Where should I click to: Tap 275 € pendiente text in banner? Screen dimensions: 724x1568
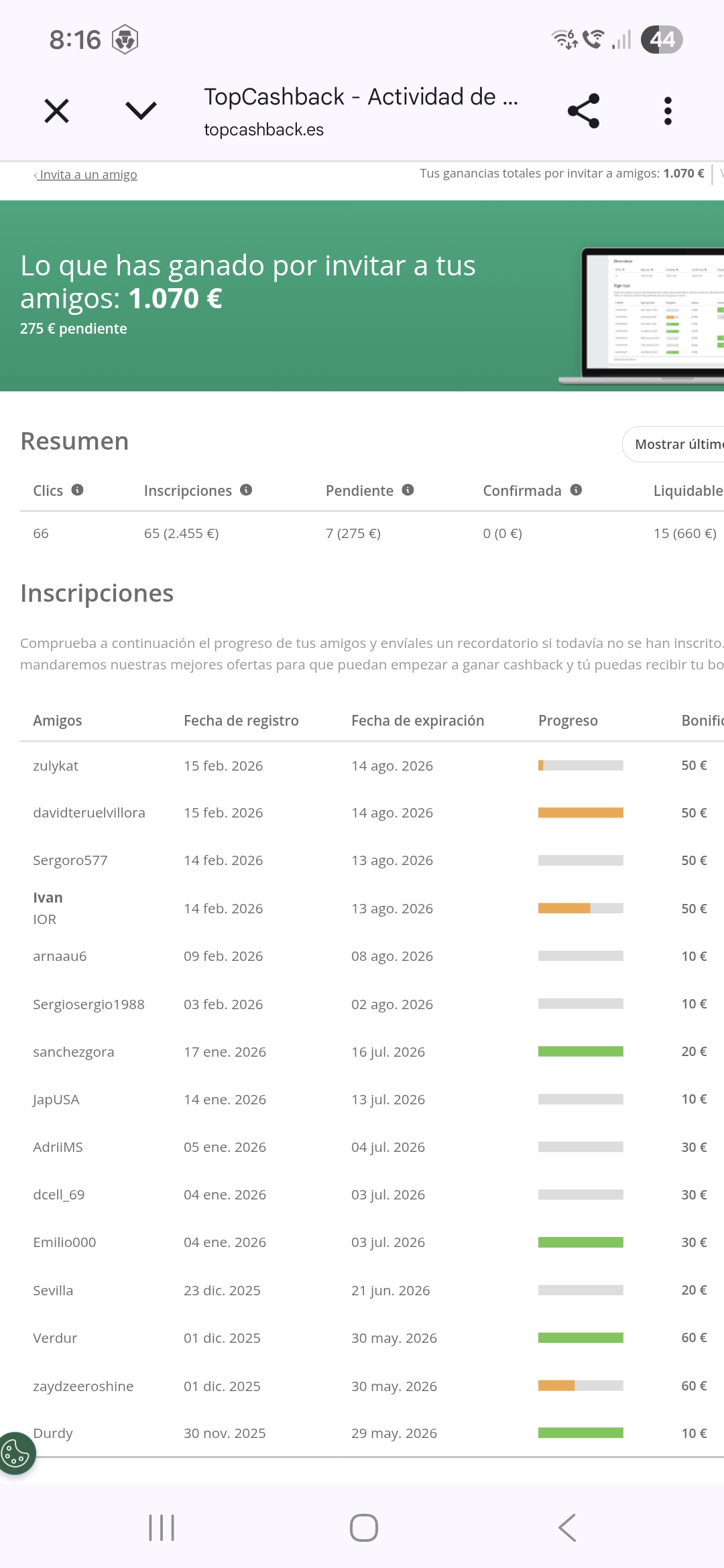click(x=74, y=328)
